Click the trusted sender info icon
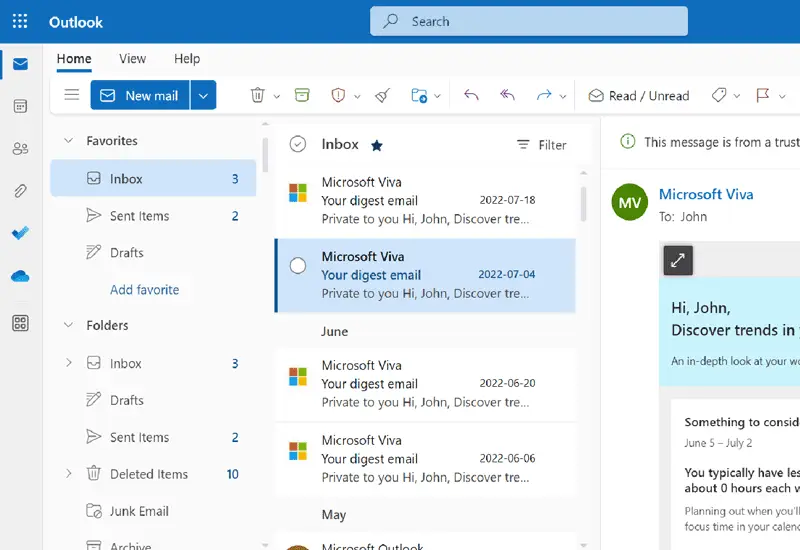 tap(628, 141)
